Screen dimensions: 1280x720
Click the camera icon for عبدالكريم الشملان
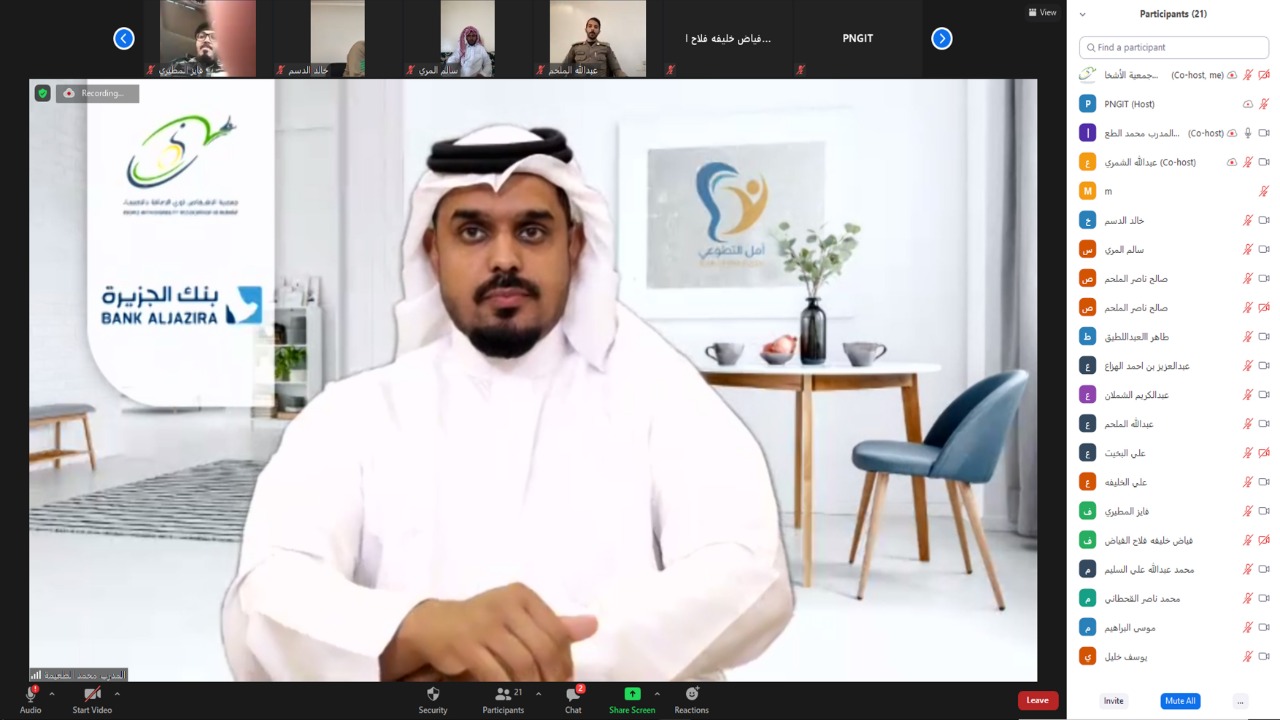[x=1264, y=395]
